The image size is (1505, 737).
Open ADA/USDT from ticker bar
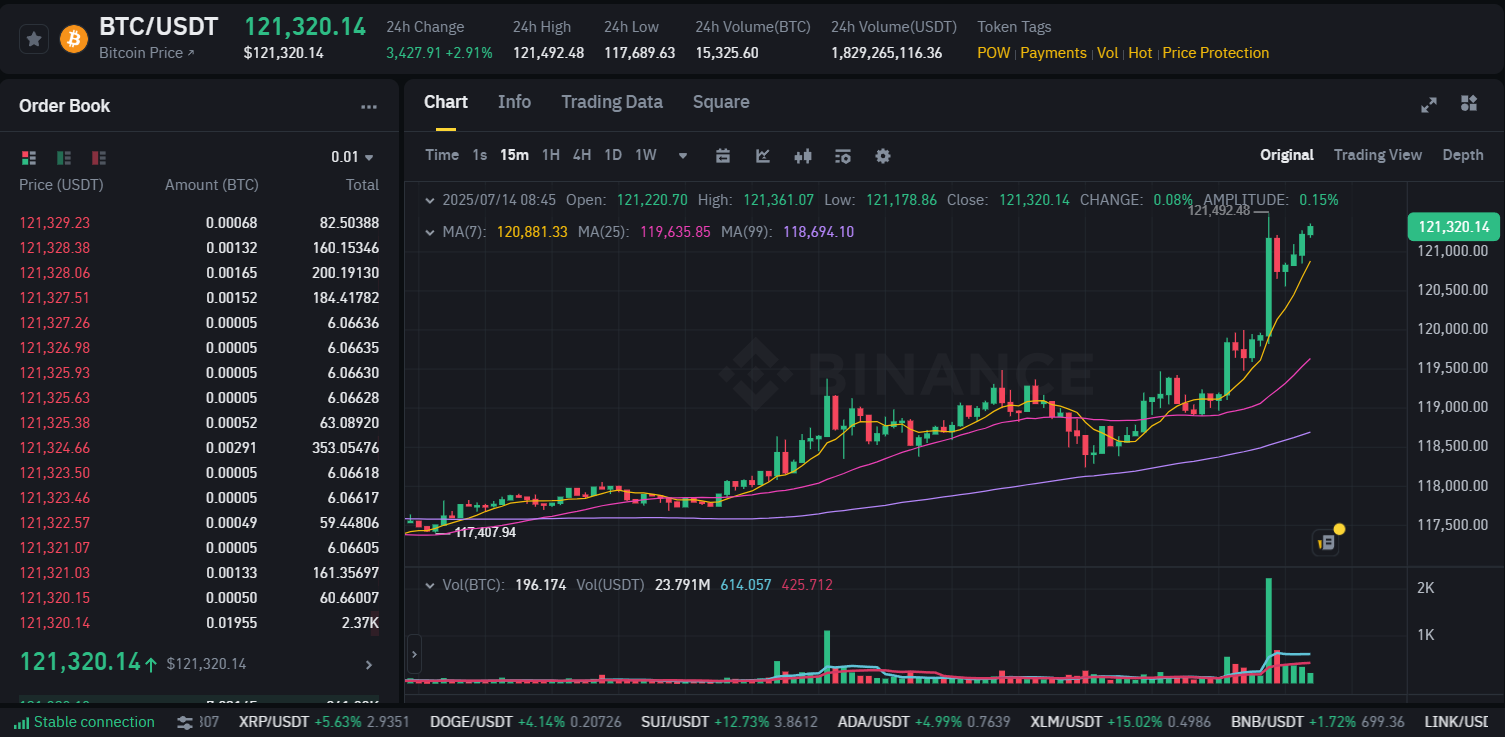click(x=926, y=722)
